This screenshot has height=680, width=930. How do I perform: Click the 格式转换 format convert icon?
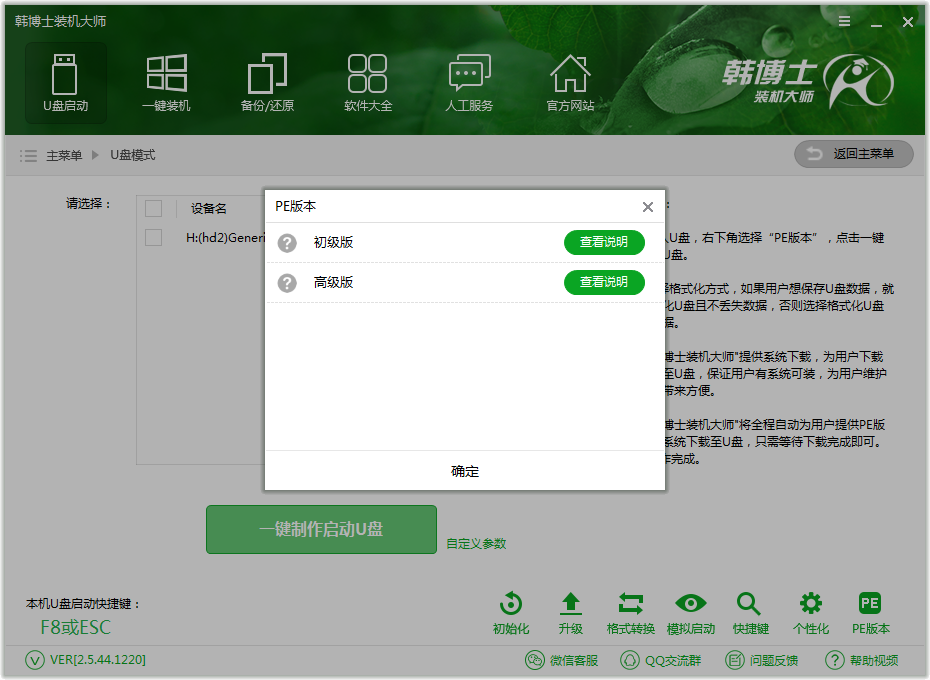tap(630, 603)
